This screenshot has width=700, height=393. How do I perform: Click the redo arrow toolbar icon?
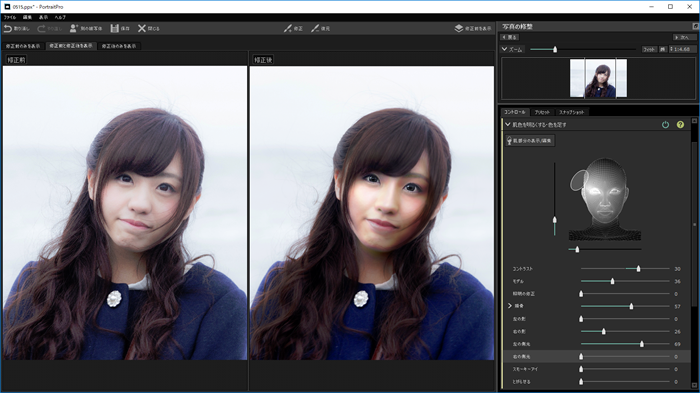[41, 29]
